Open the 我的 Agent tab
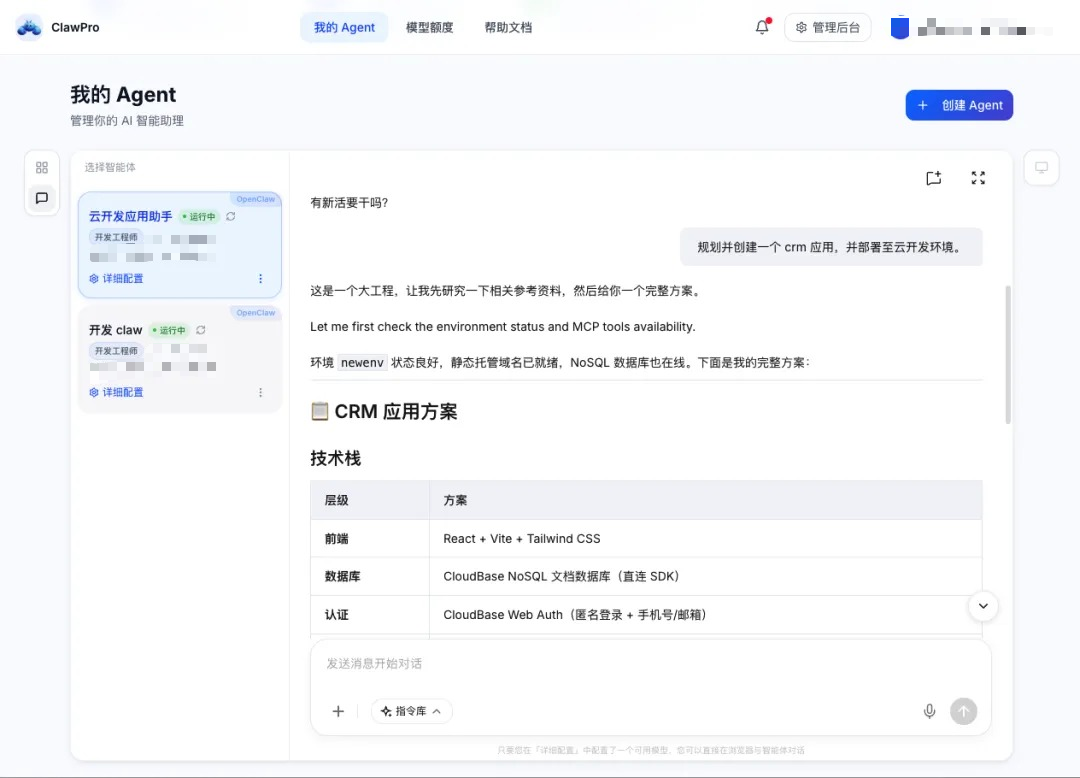This screenshot has width=1080, height=778. [344, 28]
